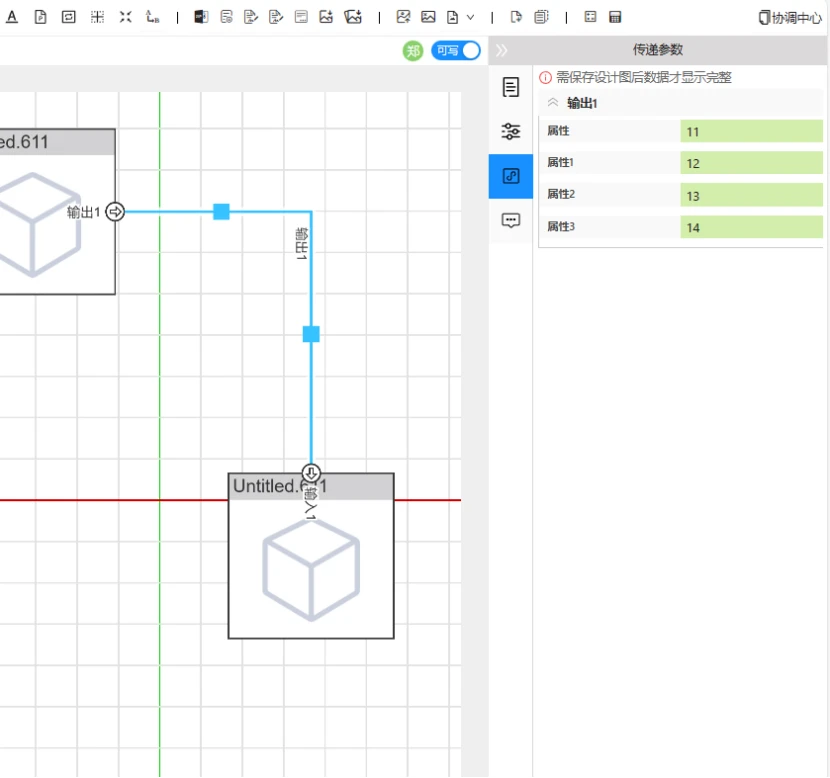Click the dashed grid alignment icon
This screenshot has height=778, width=830.
click(97, 17)
